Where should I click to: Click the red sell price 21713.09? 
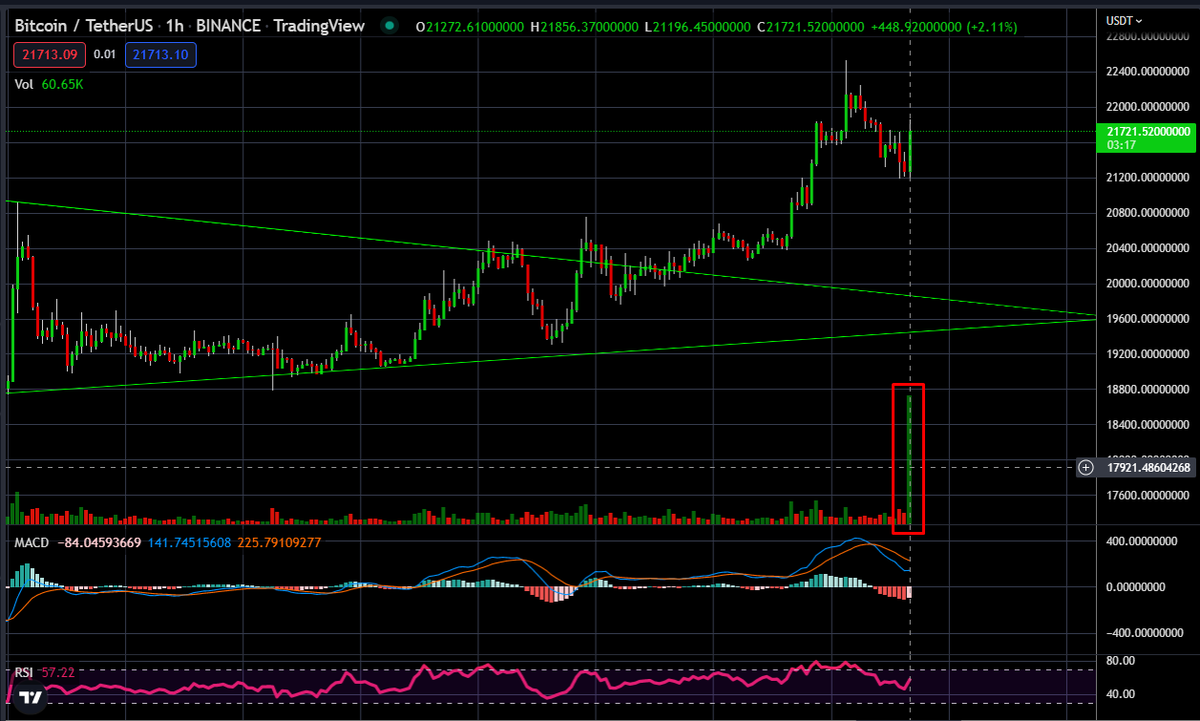tap(49, 53)
